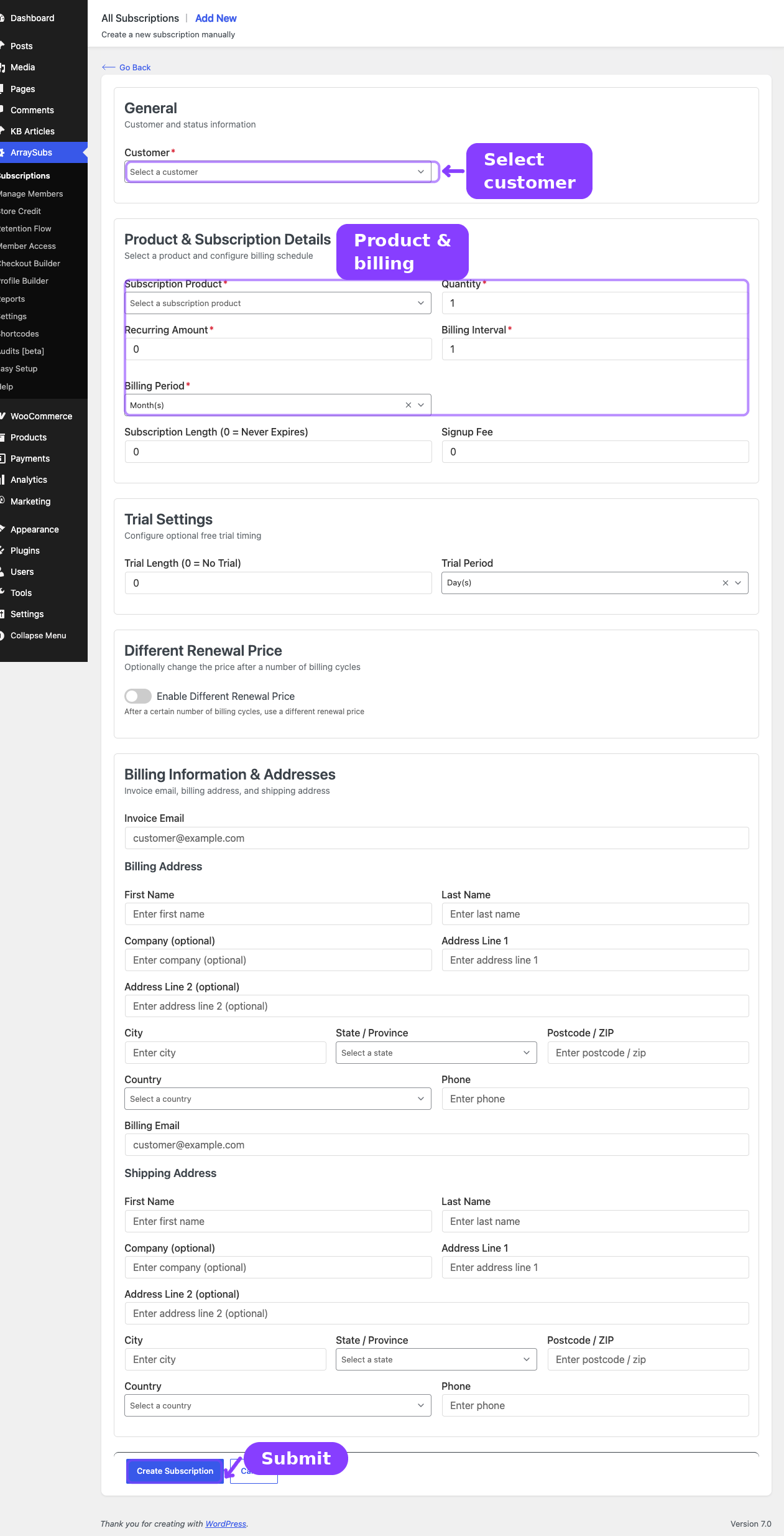
Task: Click the Subscription Length field
Action: [278, 452]
